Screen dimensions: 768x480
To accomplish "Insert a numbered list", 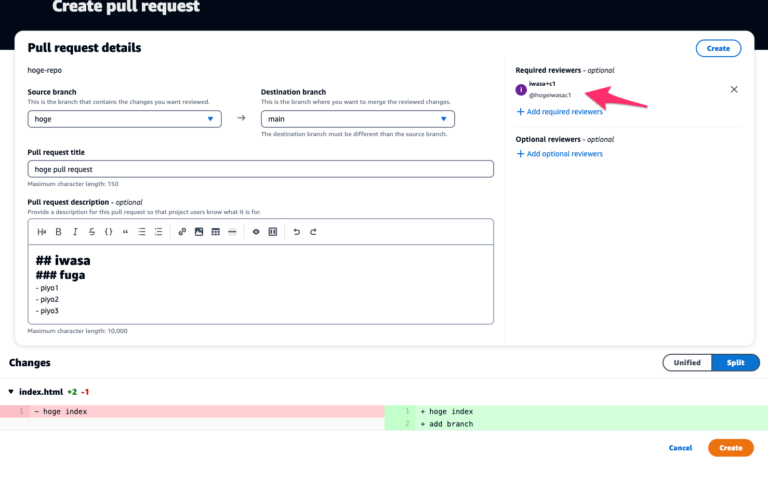I will (x=158, y=232).
